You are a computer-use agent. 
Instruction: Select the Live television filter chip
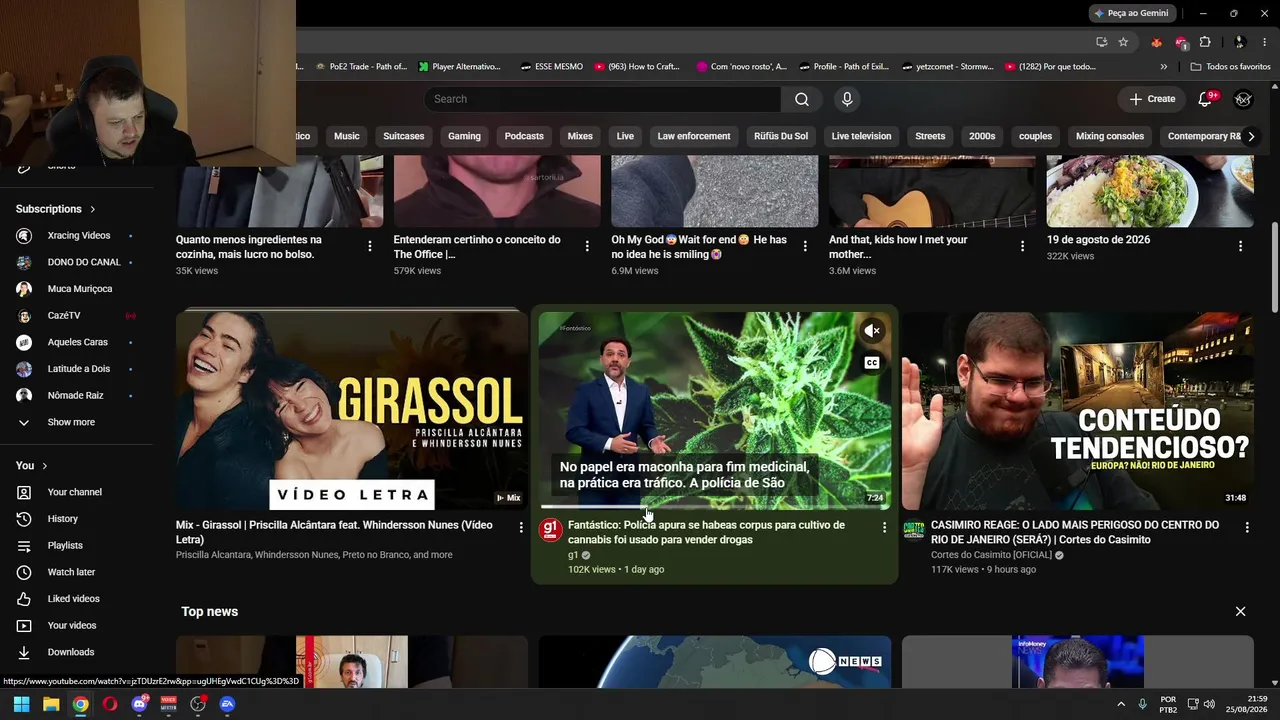pyautogui.click(x=861, y=136)
